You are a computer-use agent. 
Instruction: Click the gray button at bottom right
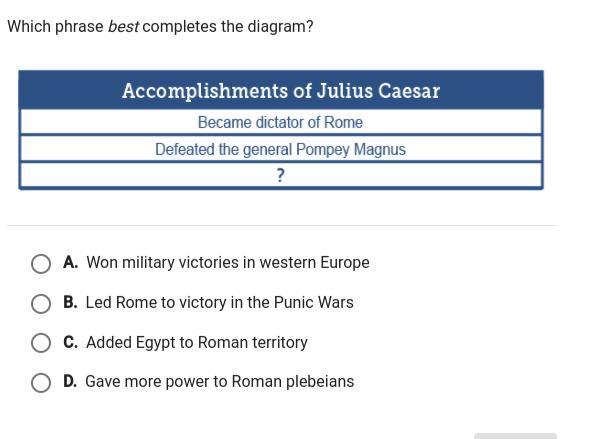[515, 436]
